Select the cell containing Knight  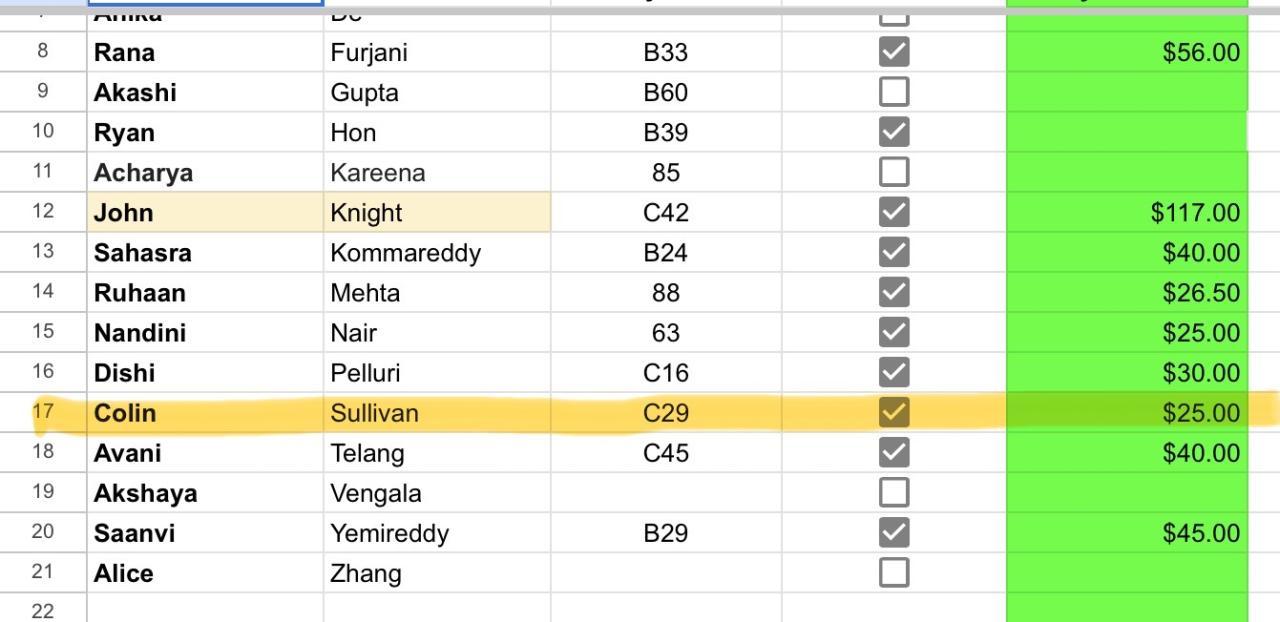tap(436, 212)
